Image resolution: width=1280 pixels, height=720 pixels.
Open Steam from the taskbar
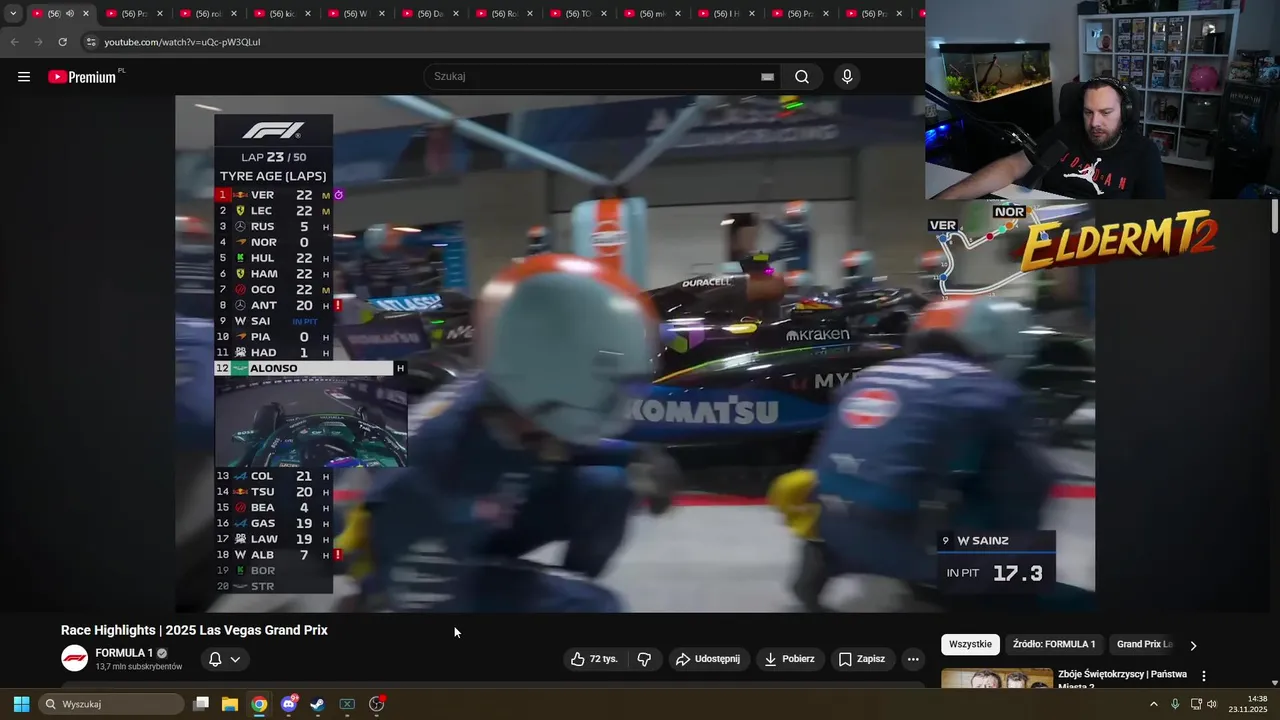click(317, 704)
